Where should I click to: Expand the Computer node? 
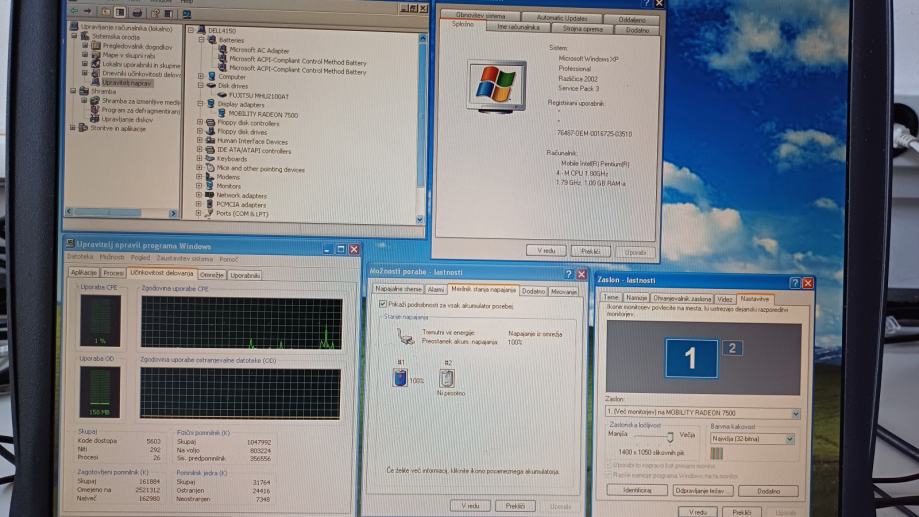201,76
